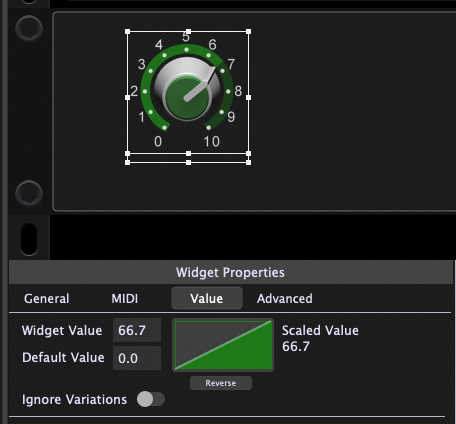Click the knob's top-left resize handle
Image resolution: width=456 pixels, height=424 pixels.
(x=127, y=31)
